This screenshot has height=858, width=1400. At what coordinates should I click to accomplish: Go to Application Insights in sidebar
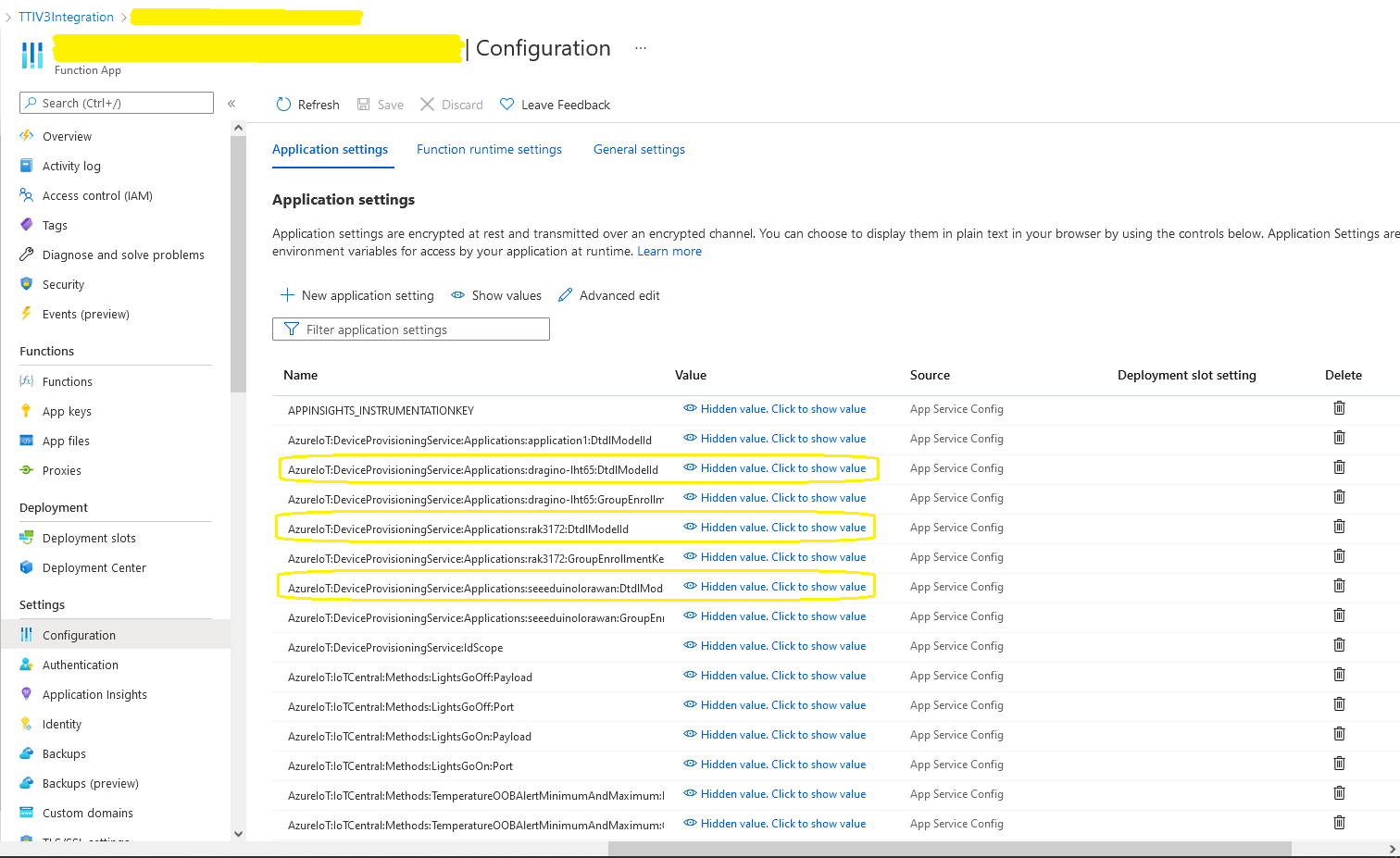coord(94,695)
